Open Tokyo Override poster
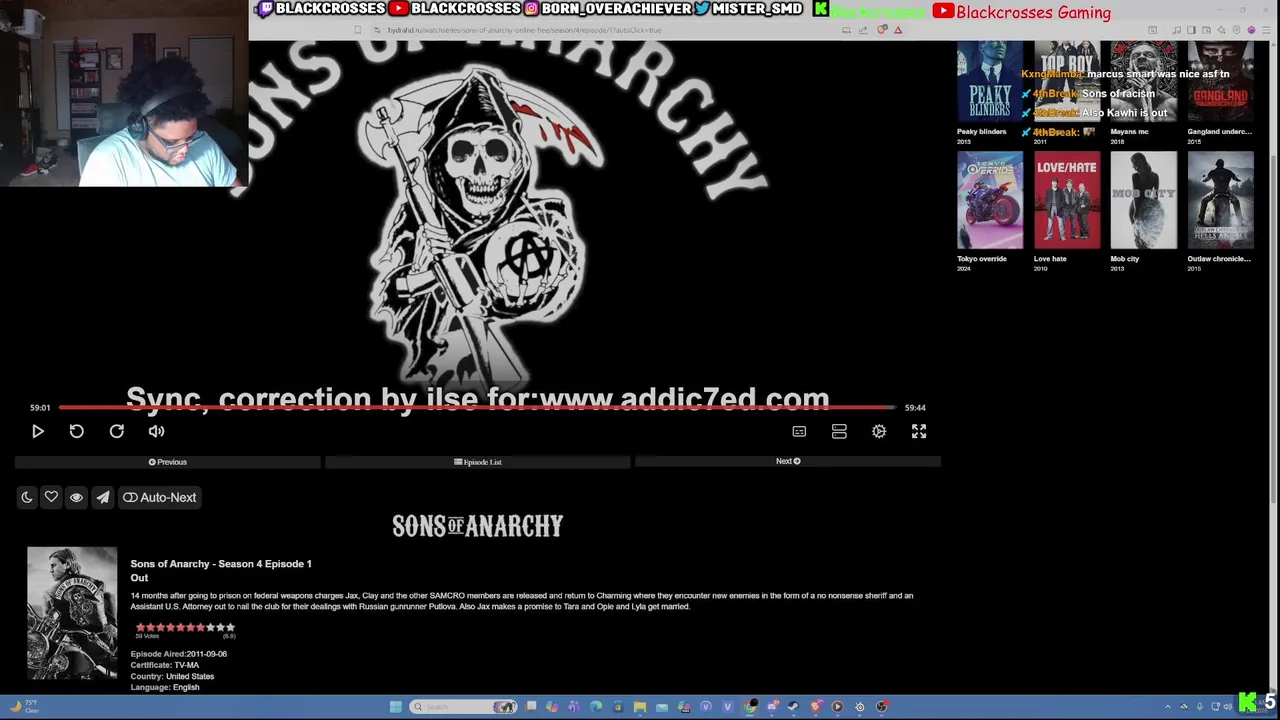 click(x=990, y=200)
